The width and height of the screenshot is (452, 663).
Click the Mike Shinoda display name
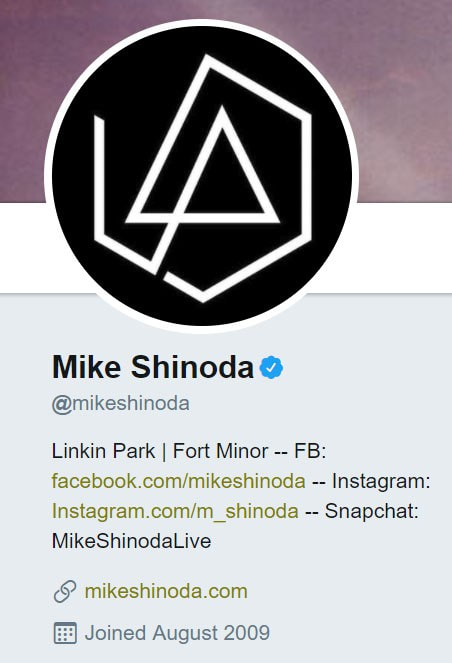(x=153, y=367)
